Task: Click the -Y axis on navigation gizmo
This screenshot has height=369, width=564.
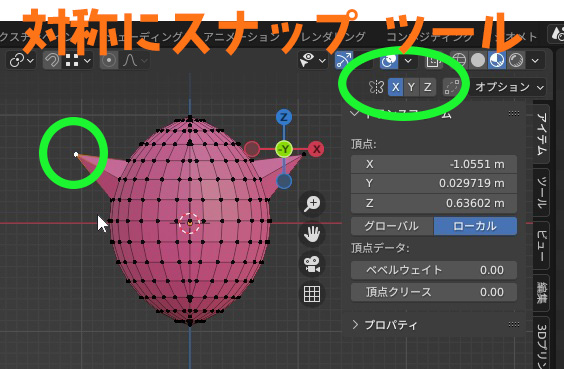Action: [284, 149]
